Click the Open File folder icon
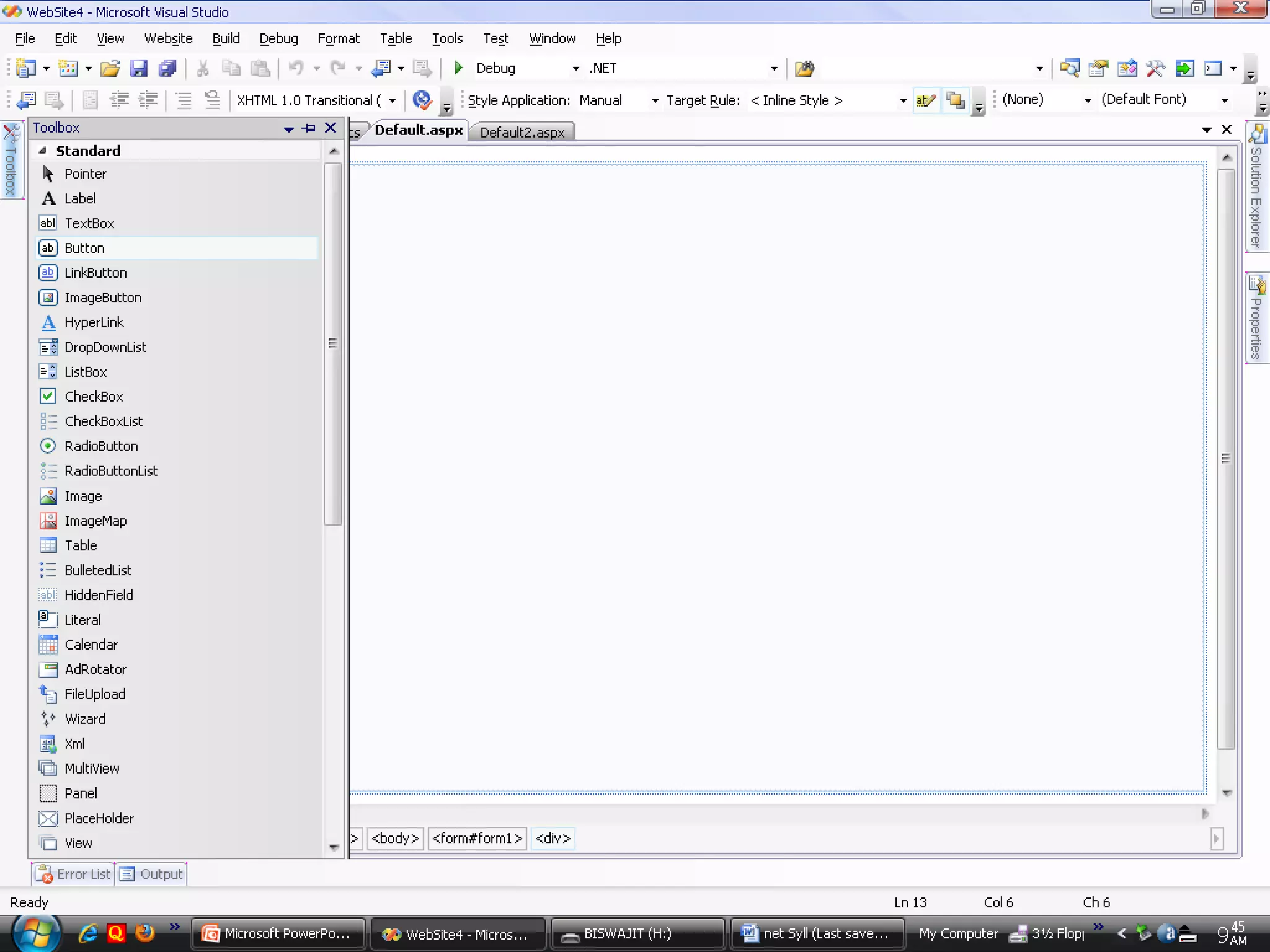 coord(110,68)
